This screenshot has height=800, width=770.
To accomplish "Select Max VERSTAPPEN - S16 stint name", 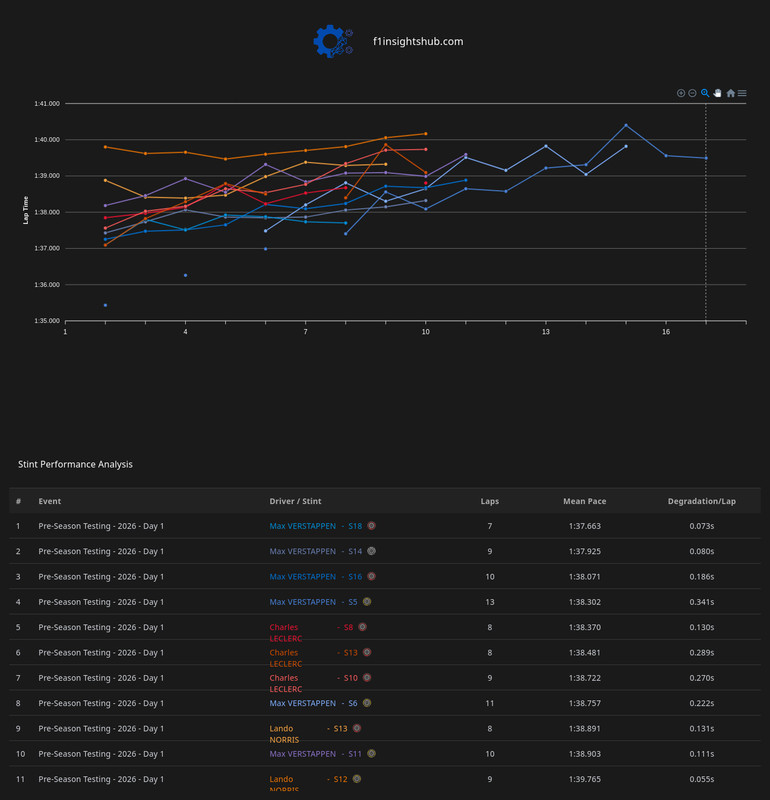I will 316,577.
